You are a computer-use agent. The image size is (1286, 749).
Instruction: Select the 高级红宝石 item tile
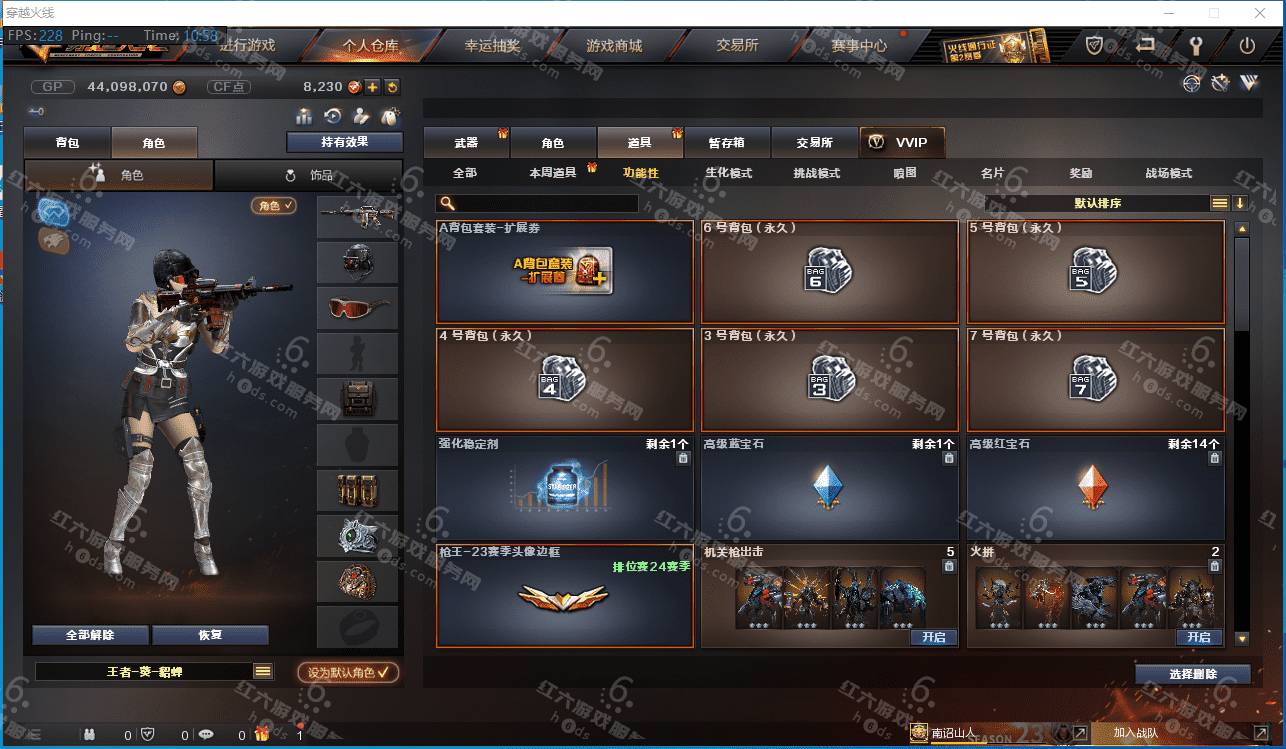pos(1096,487)
